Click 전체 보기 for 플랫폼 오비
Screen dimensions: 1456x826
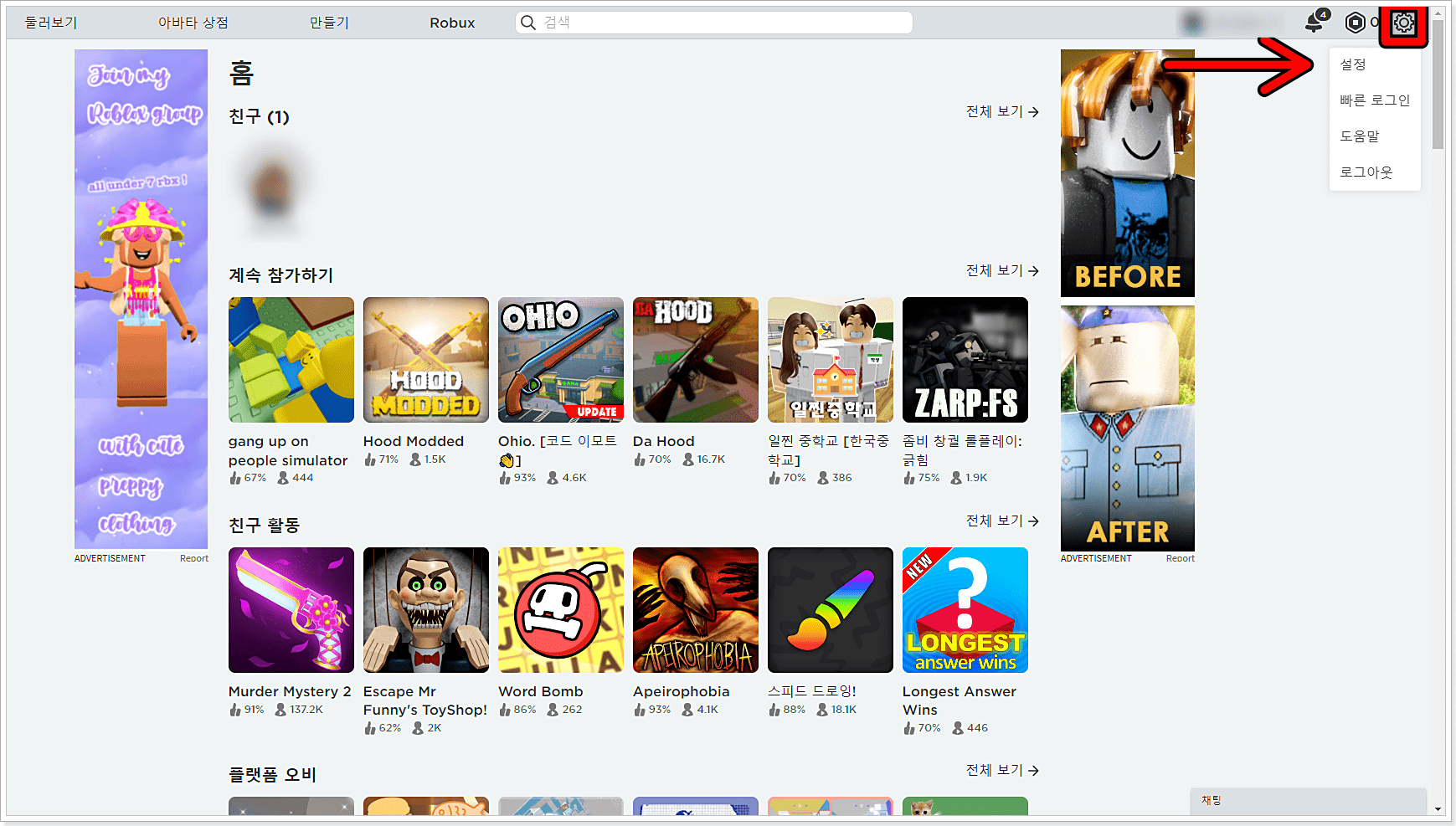pyautogui.click(x=1002, y=770)
